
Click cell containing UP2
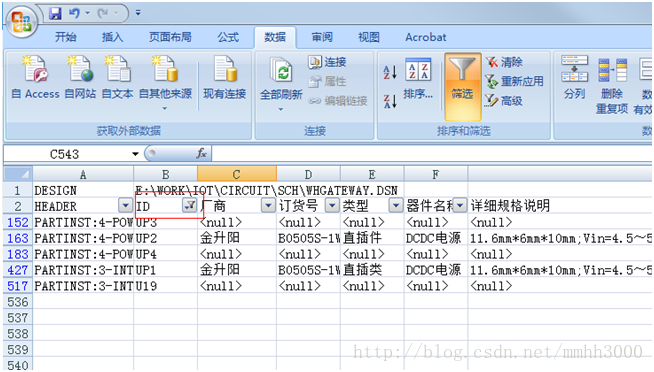coord(166,238)
